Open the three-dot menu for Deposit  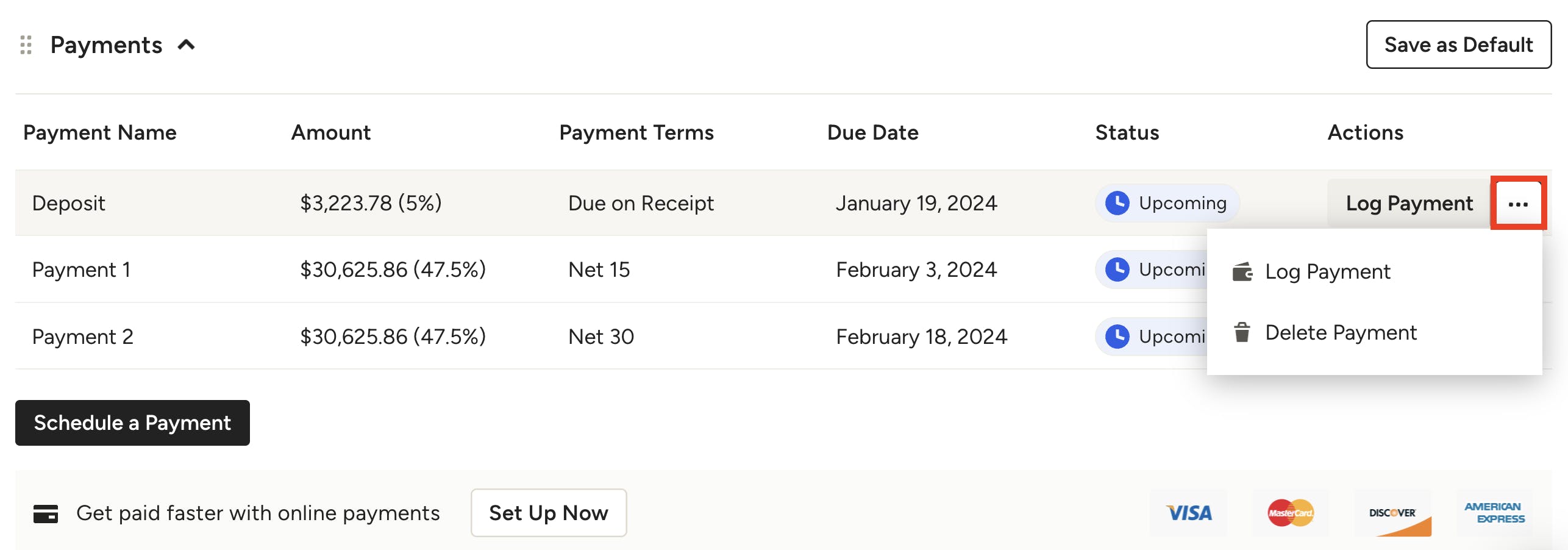[1518, 204]
